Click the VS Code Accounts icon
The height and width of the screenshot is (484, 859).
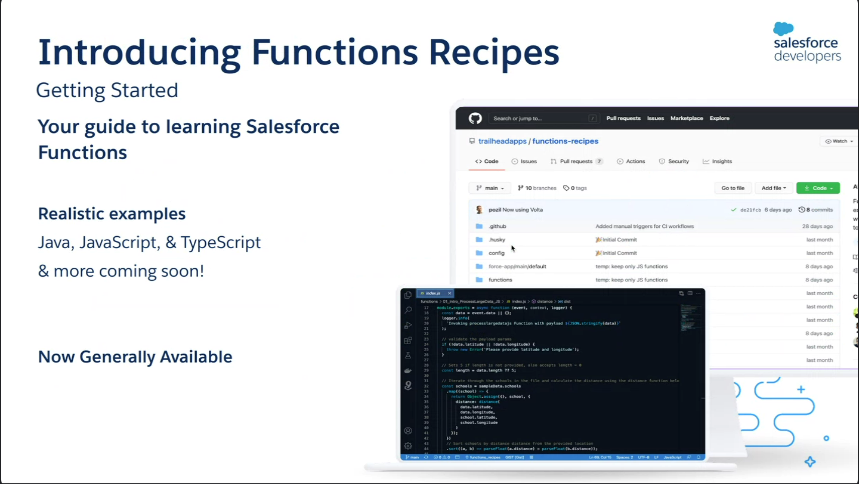coord(408,431)
